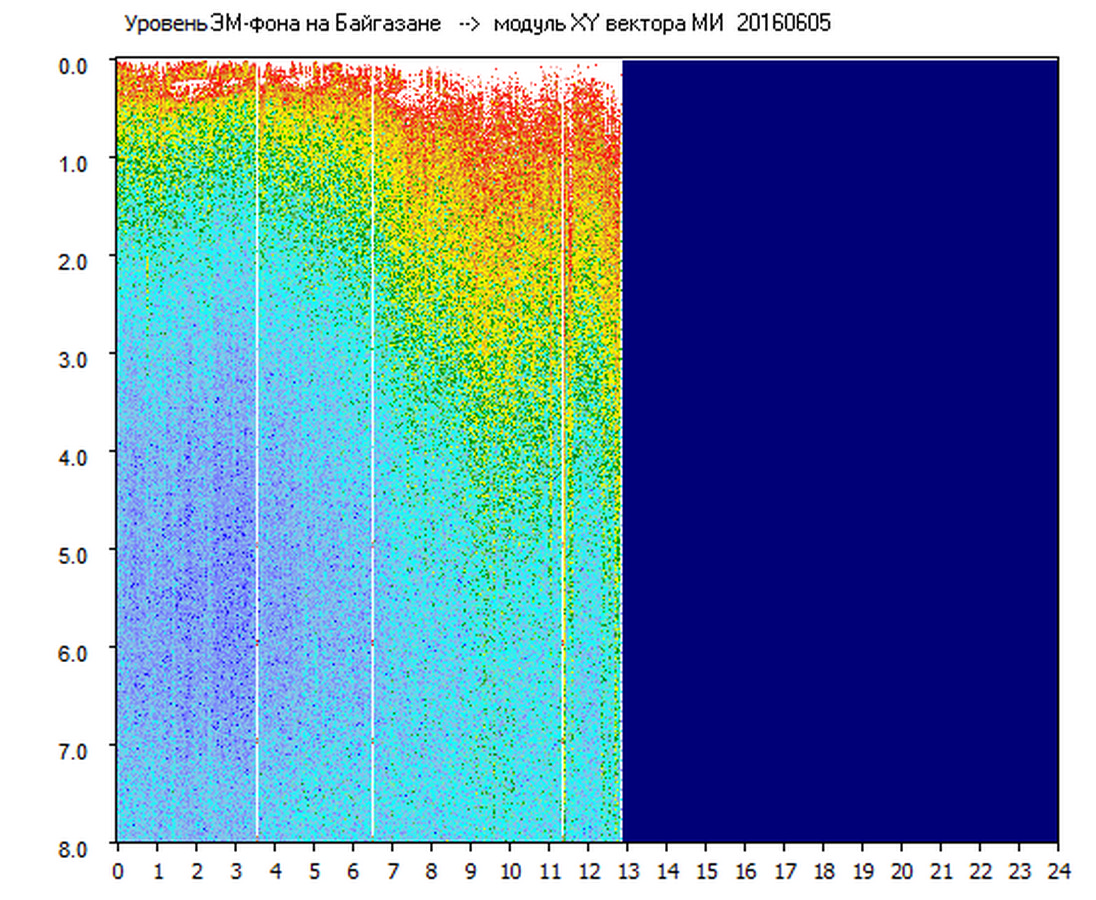Click the y-axis label '7.0'

tap(75, 749)
